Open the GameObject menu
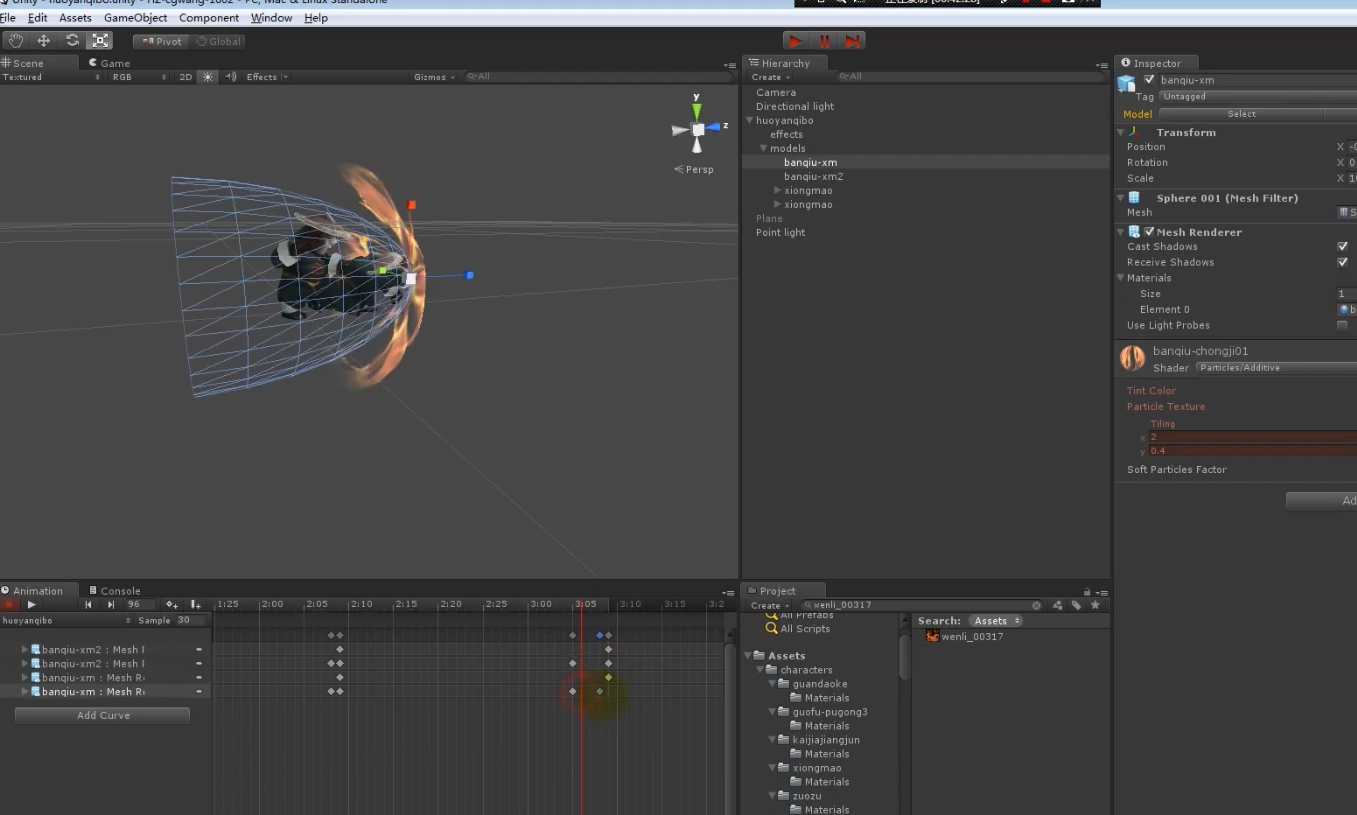 (x=136, y=18)
